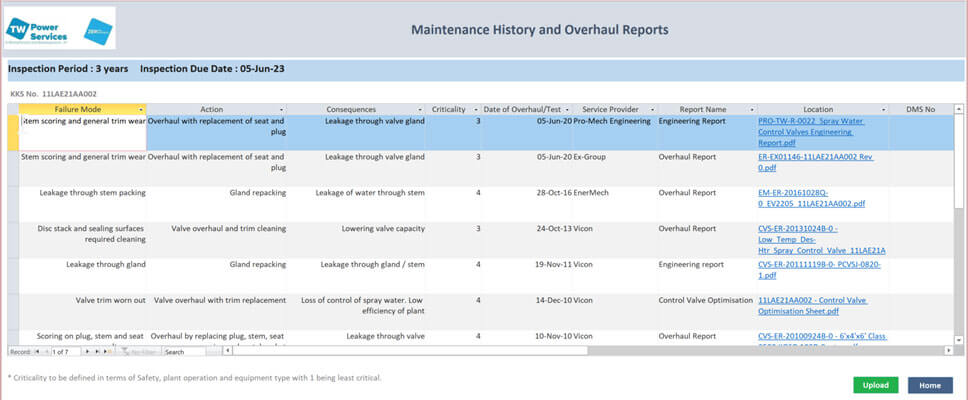Image resolution: width=968 pixels, height=400 pixels.
Task: Create a new blank record
Action: (x=105, y=352)
